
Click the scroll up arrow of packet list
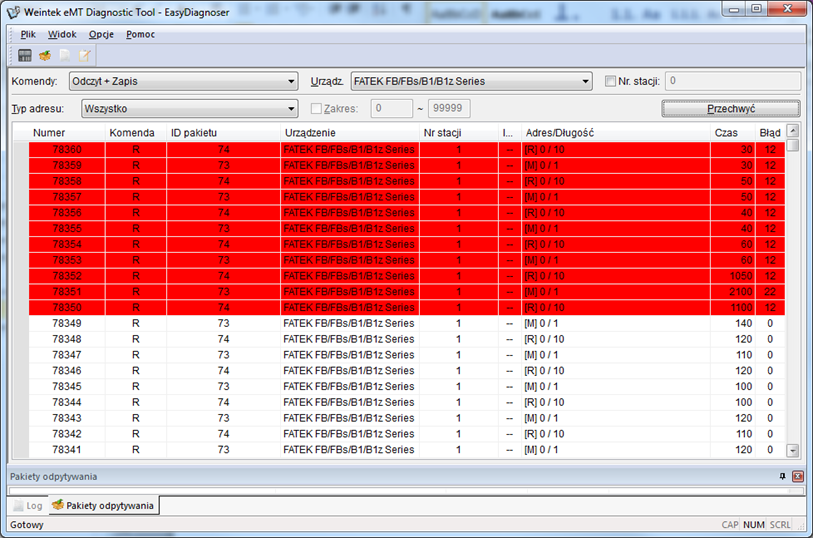tap(792, 131)
